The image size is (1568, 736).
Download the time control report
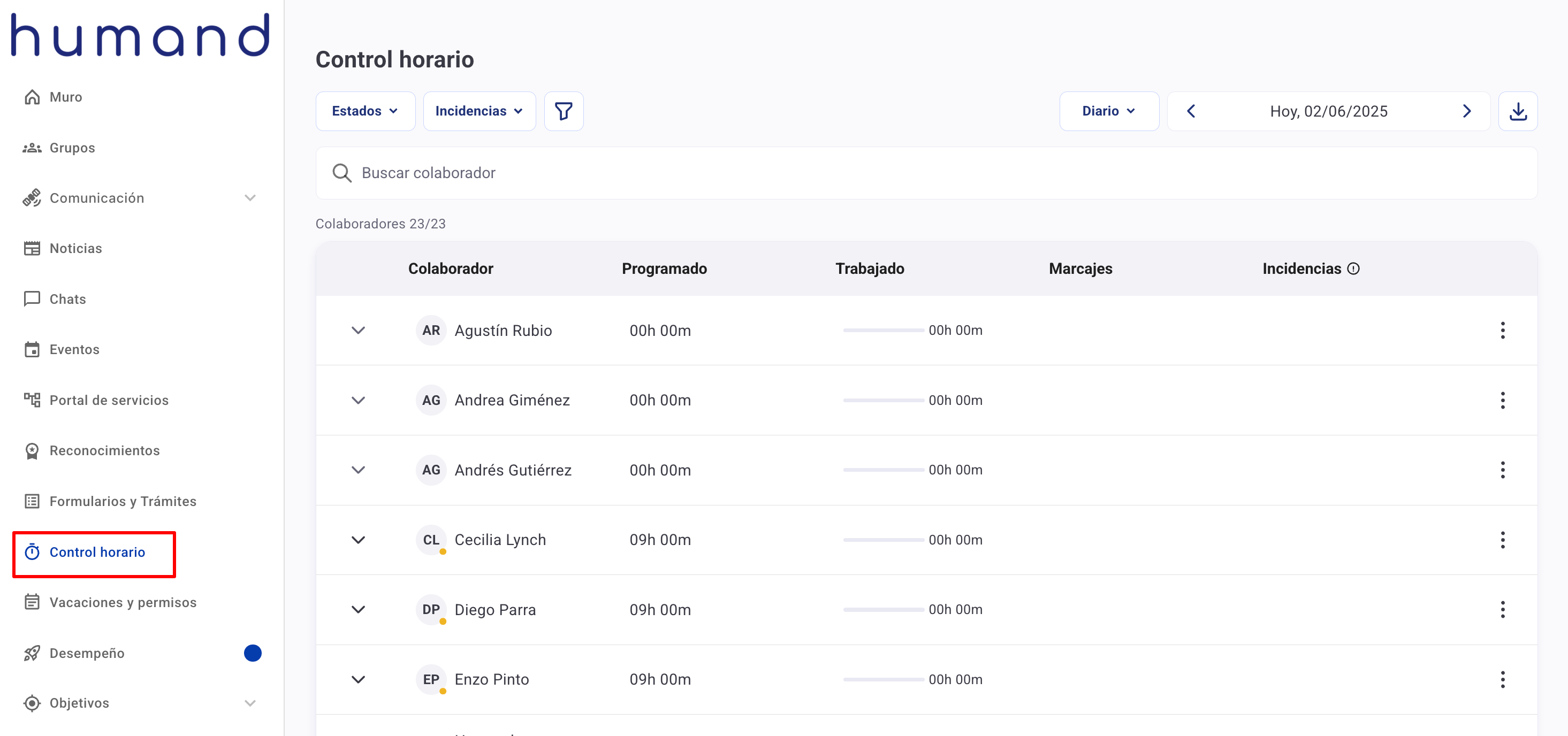tap(1518, 111)
